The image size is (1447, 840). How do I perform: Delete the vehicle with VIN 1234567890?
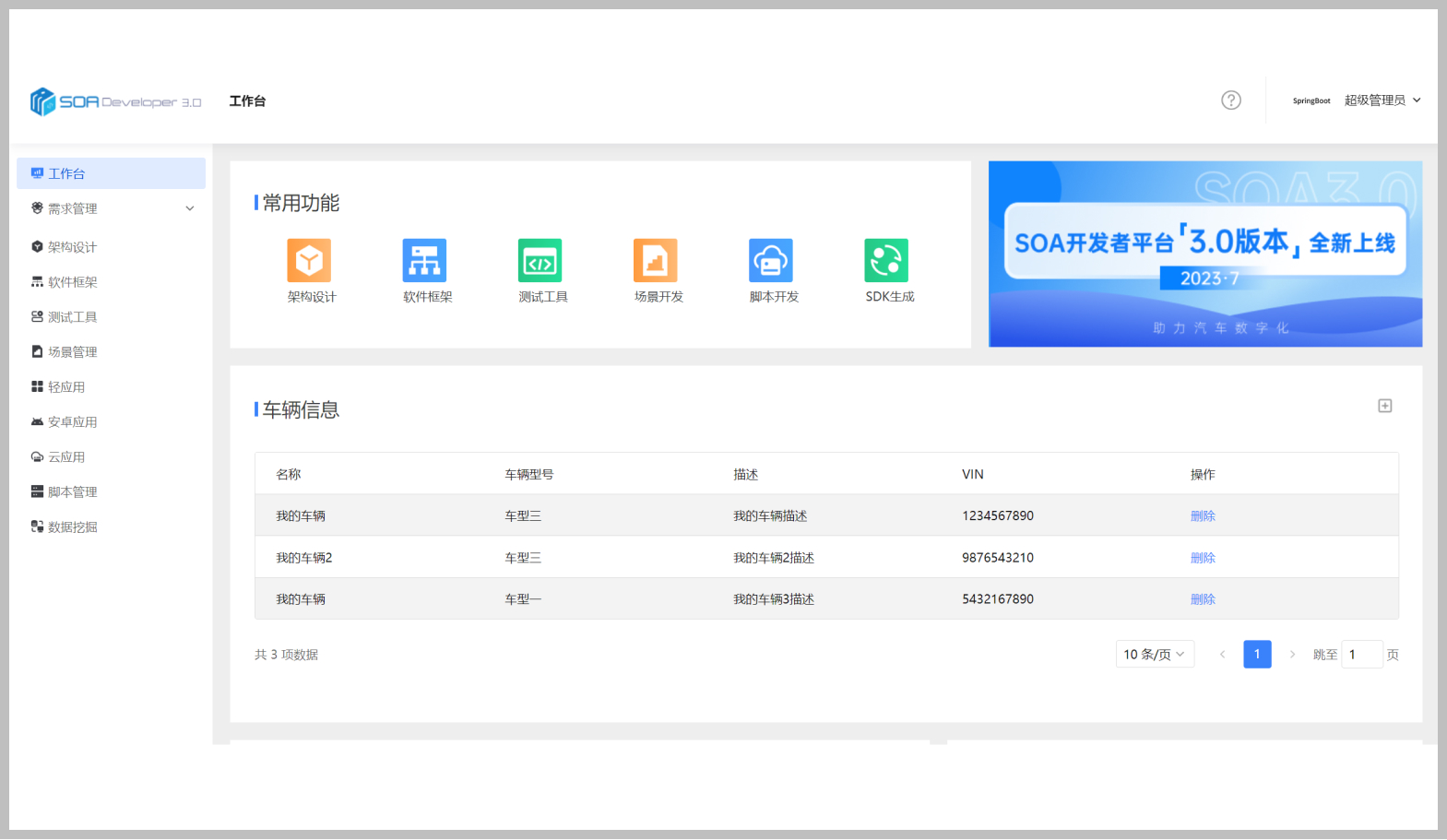[1203, 516]
